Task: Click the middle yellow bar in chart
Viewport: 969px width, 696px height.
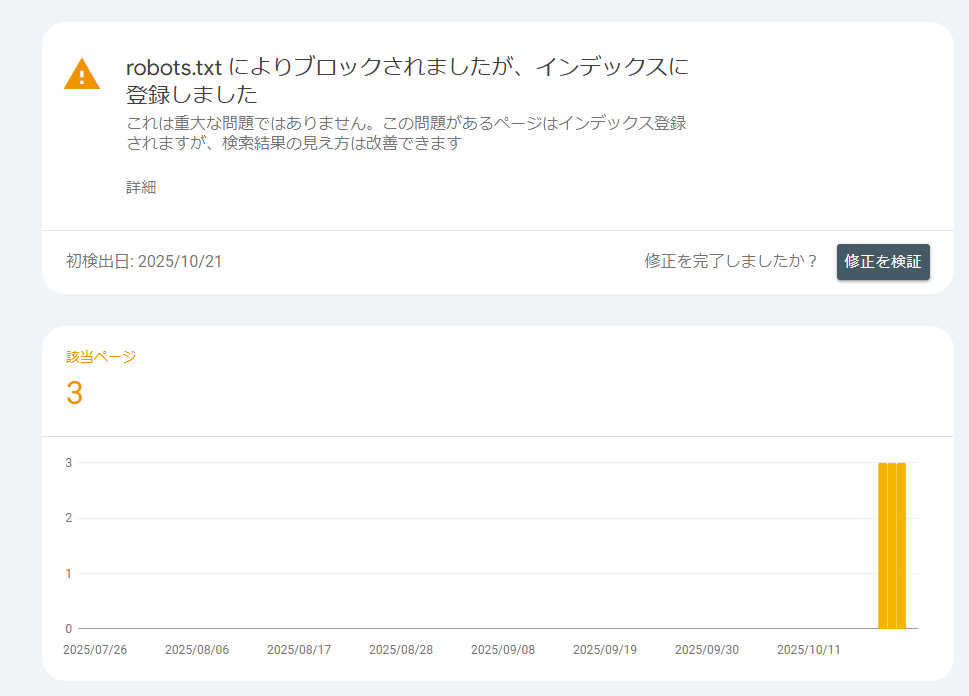Action: coord(892,546)
